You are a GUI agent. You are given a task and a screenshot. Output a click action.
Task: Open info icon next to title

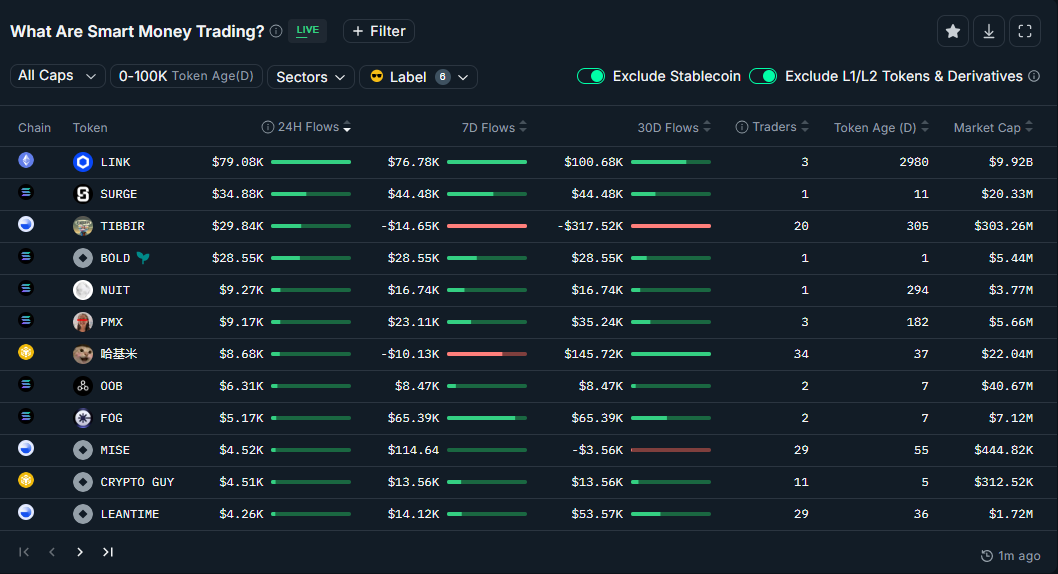pos(276,31)
